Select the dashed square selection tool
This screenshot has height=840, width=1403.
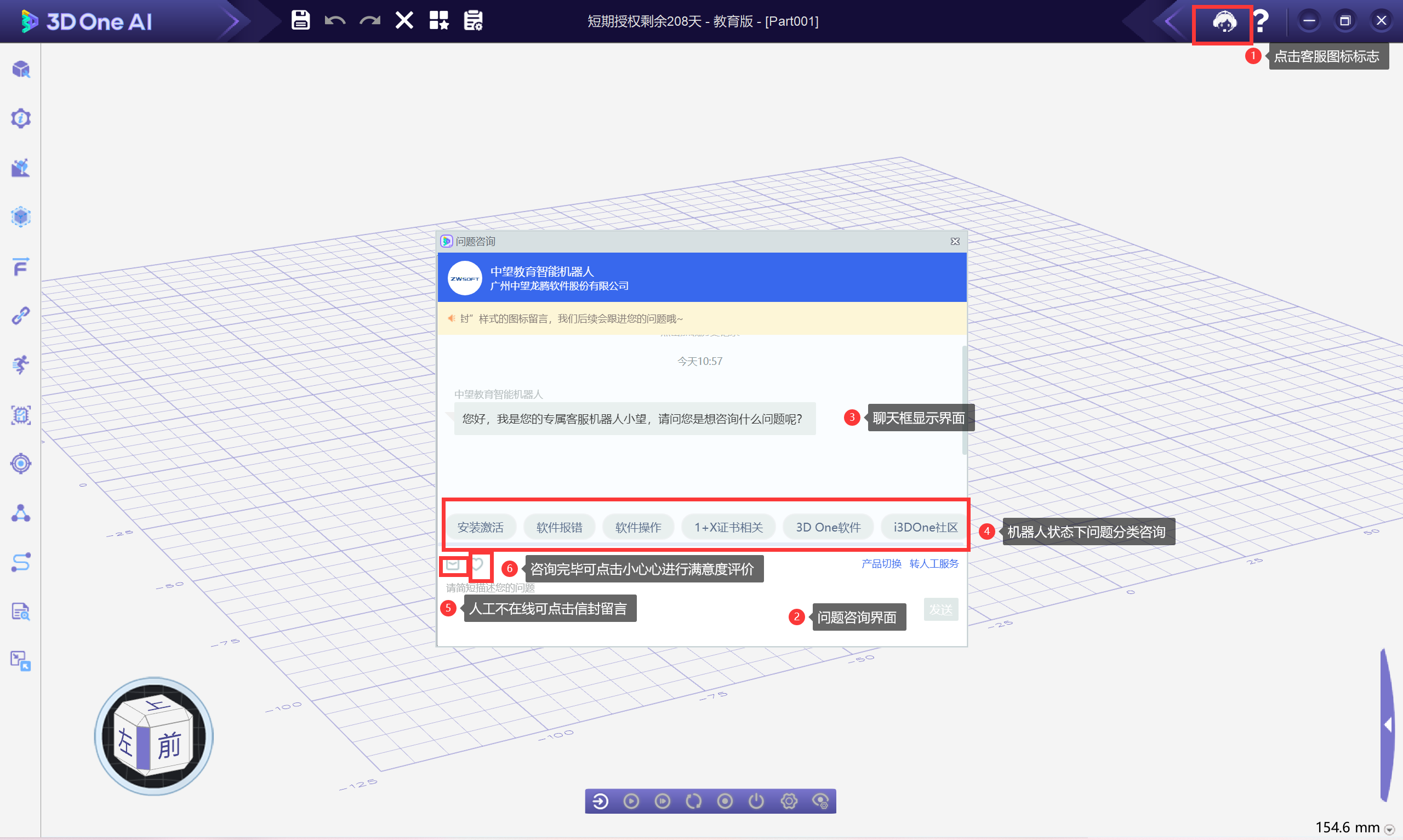pyautogui.click(x=21, y=414)
